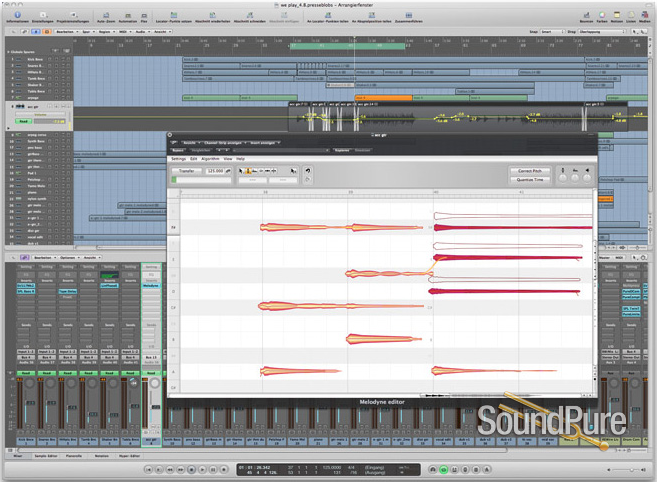Switch to the Hyper-Editor tab

point(130,456)
